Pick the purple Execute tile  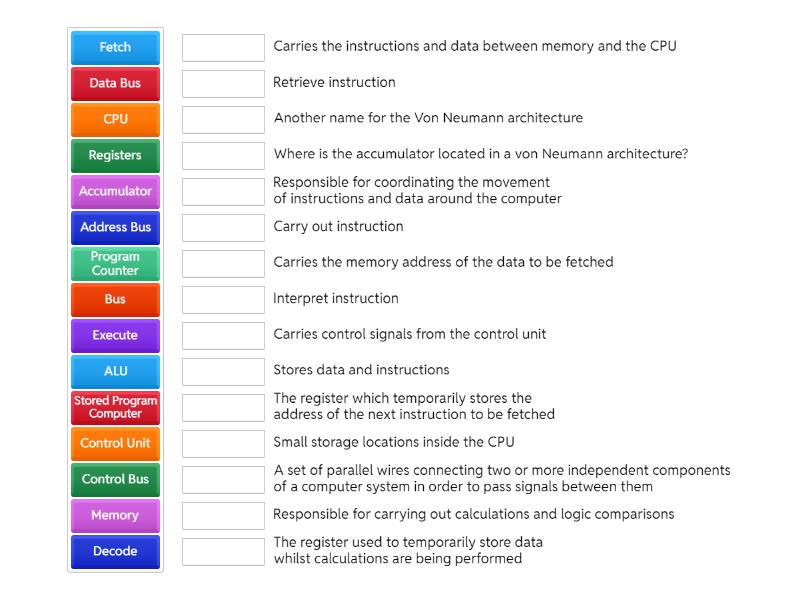tap(115, 336)
